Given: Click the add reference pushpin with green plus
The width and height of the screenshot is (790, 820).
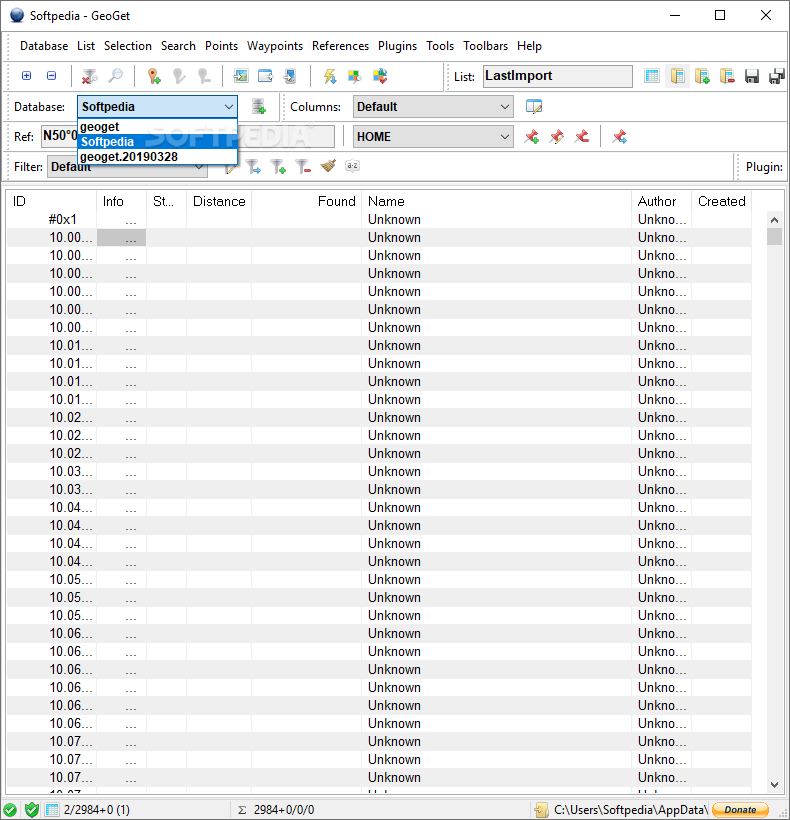Looking at the screenshot, I should (532, 137).
